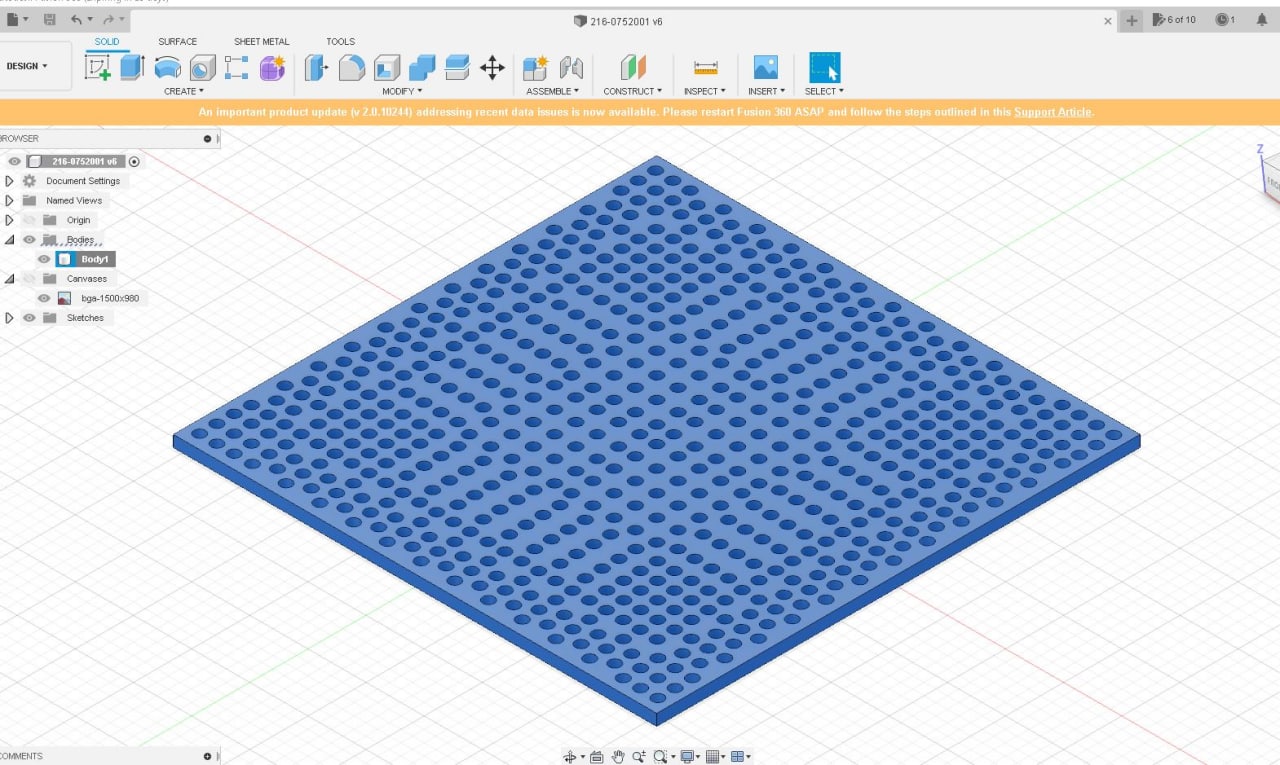
Task: Select the Press Pull tool
Action: 316,68
